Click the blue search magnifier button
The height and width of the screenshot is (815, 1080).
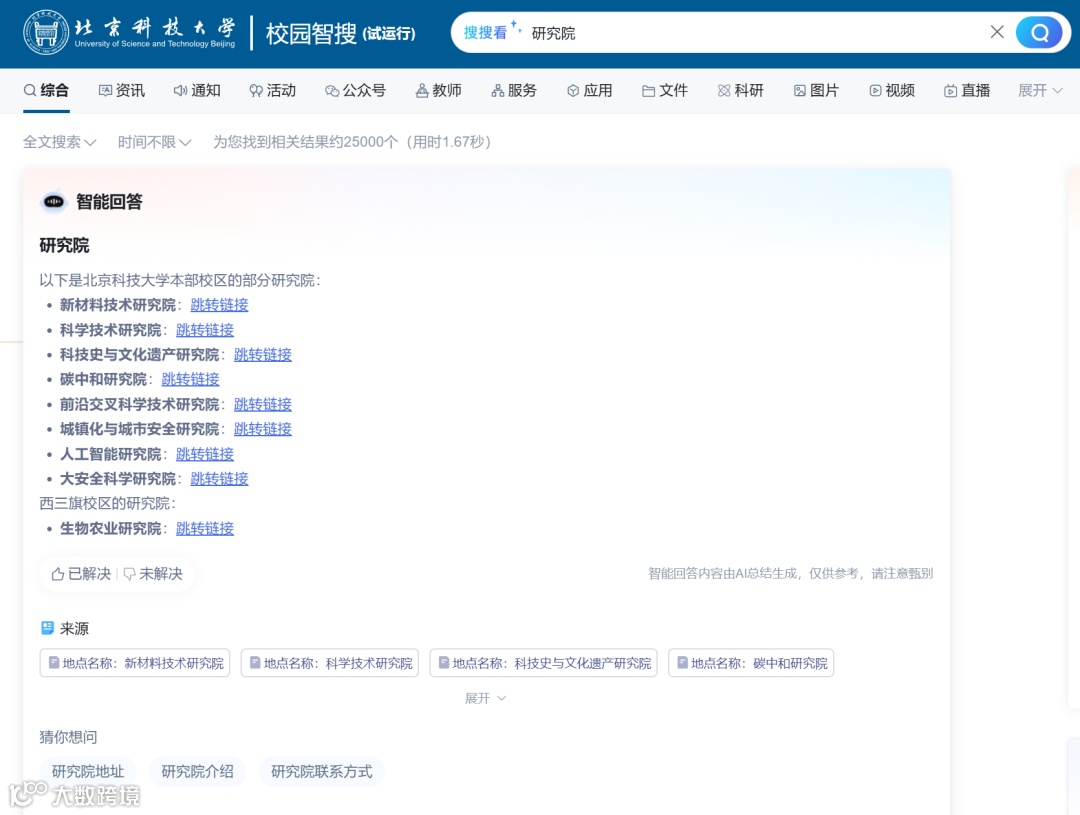pos(1039,32)
